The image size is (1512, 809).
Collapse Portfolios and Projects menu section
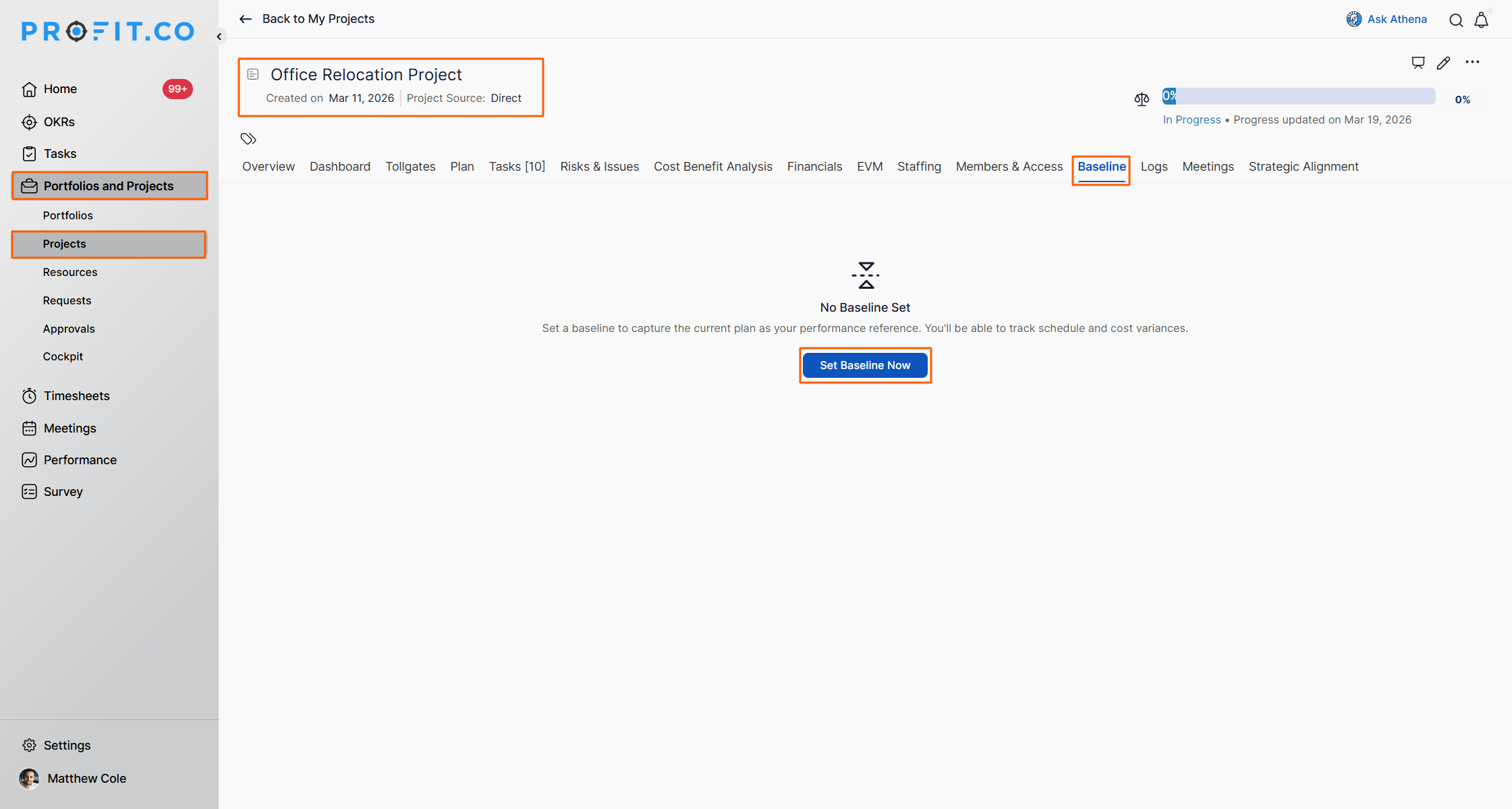(x=109, y=186)
